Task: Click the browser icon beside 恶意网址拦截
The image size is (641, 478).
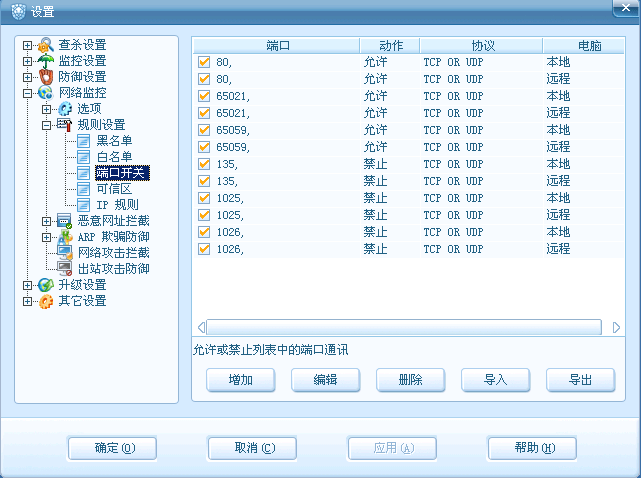Action: click(65, 221)
